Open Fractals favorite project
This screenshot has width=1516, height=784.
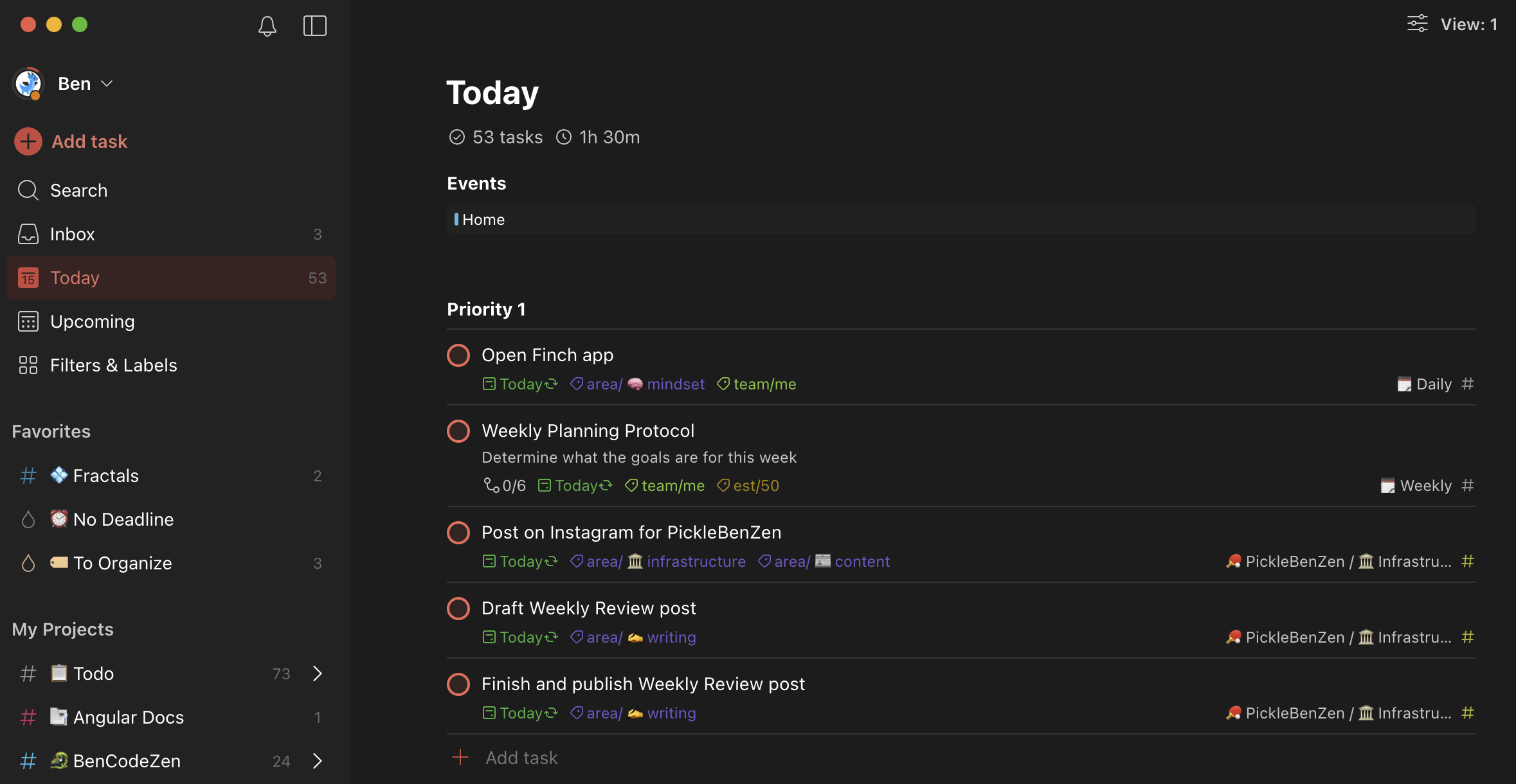click(105, 476)
